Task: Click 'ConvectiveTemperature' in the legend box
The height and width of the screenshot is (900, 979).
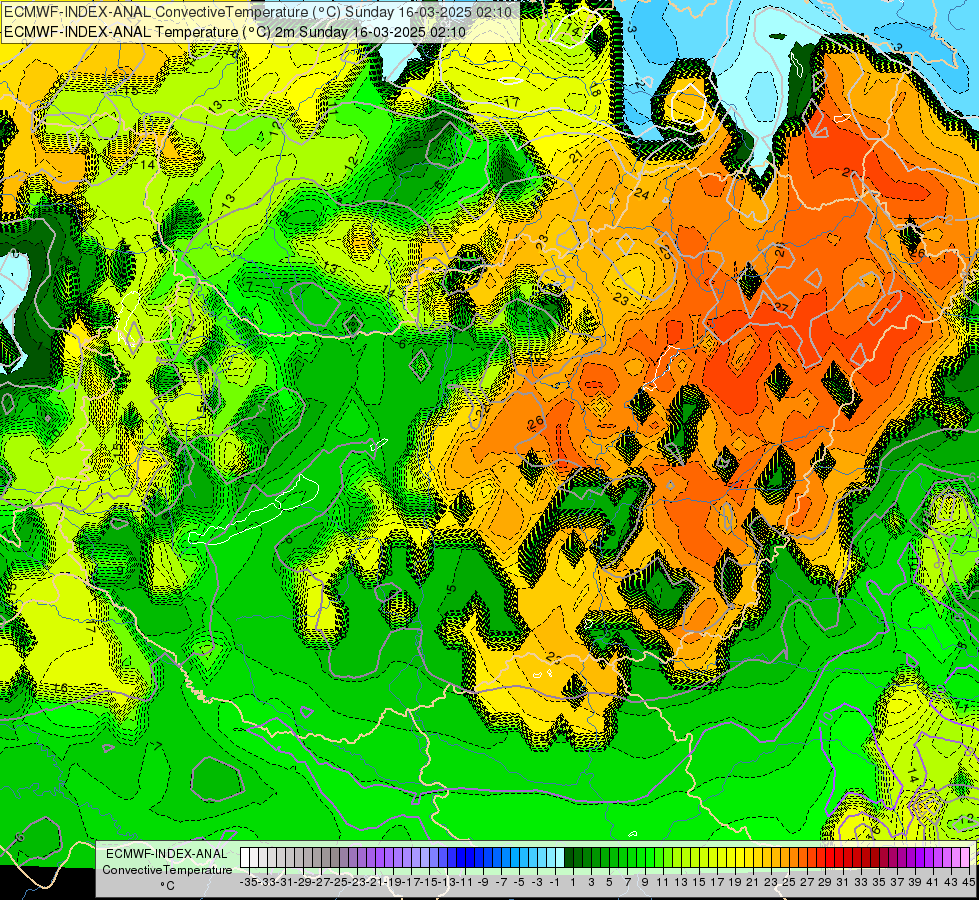Action: click(x=167, y=869)
